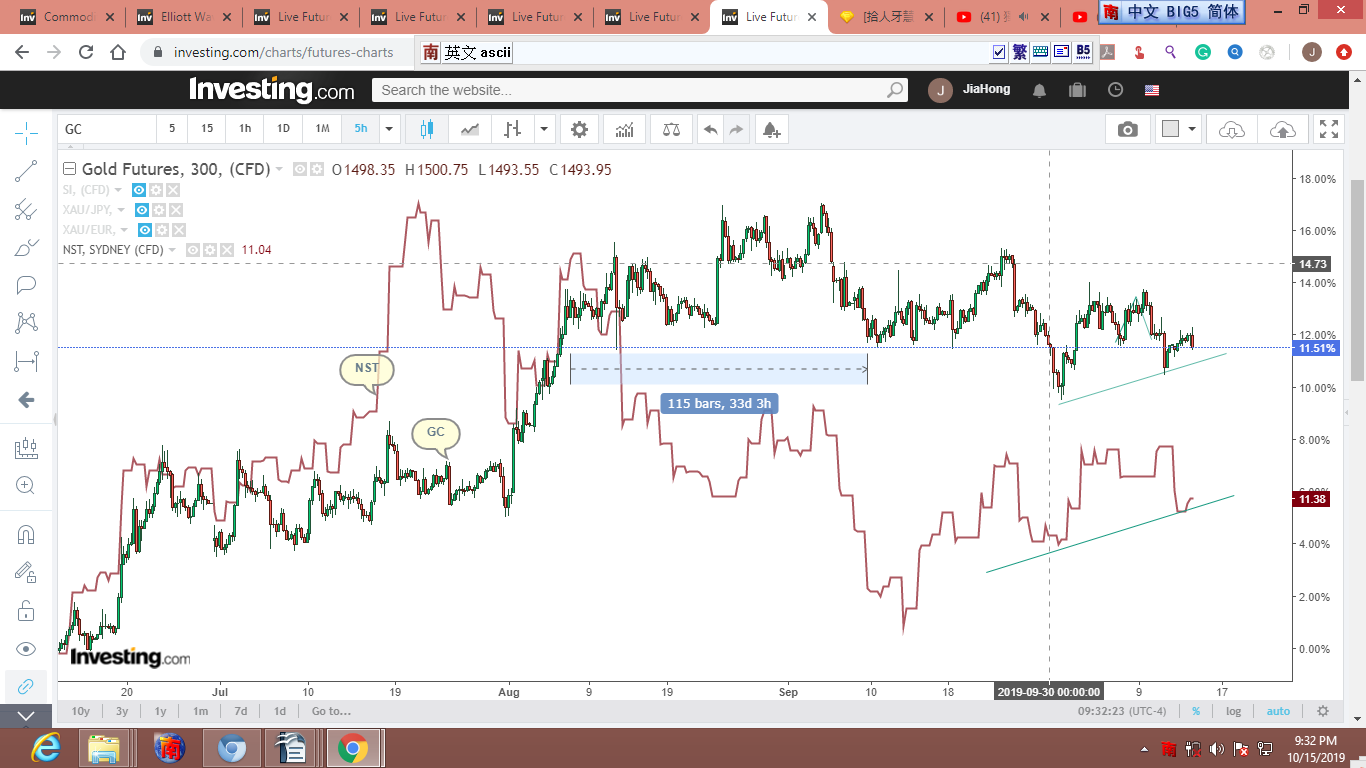Create a new alert with bell-plus icon
1366x768 pixels.
(x=770, y=129)
